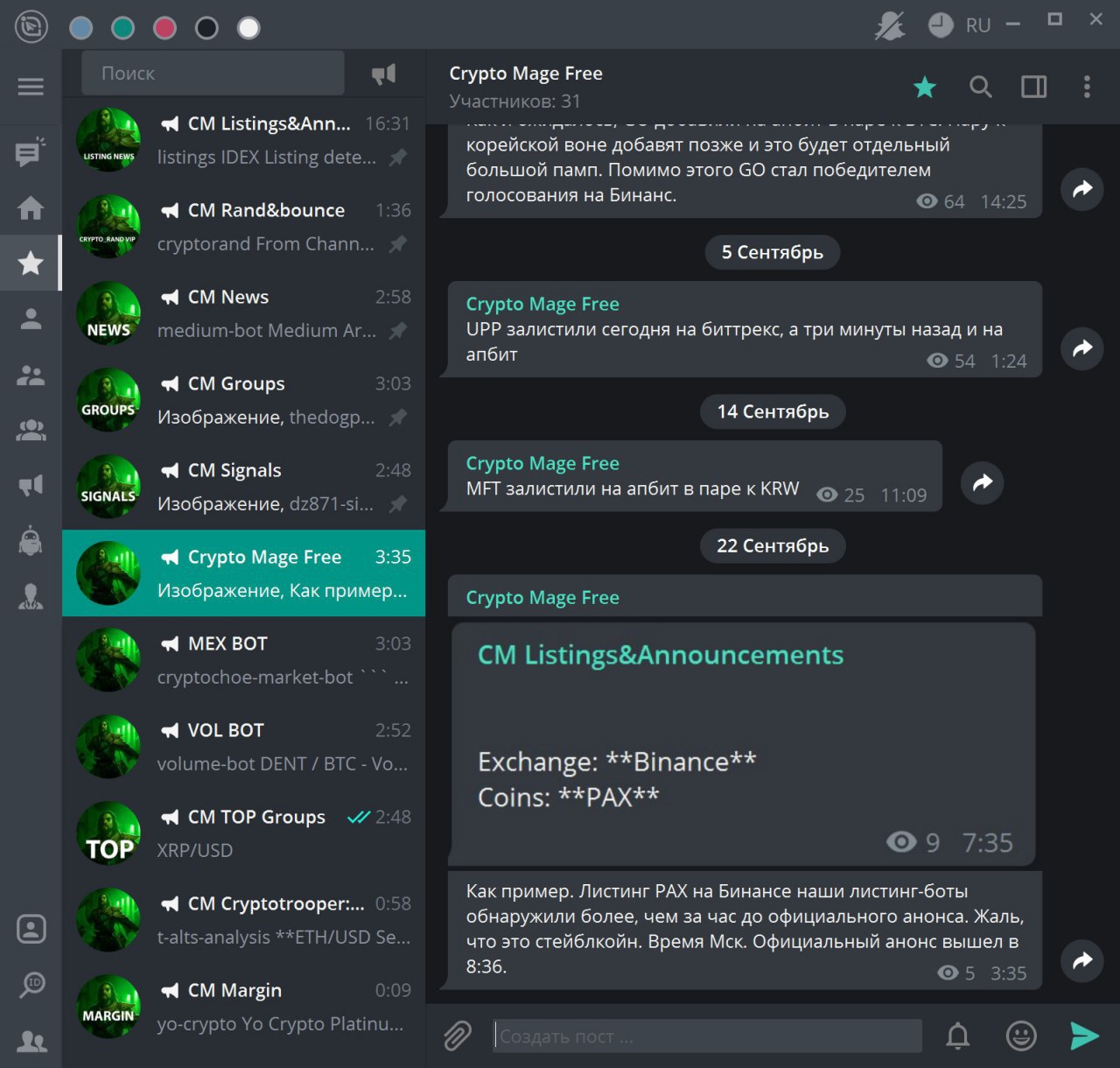
Task: Click the LISTING NEWS avatar thumbnail
Action: click(x=108, y=140)
